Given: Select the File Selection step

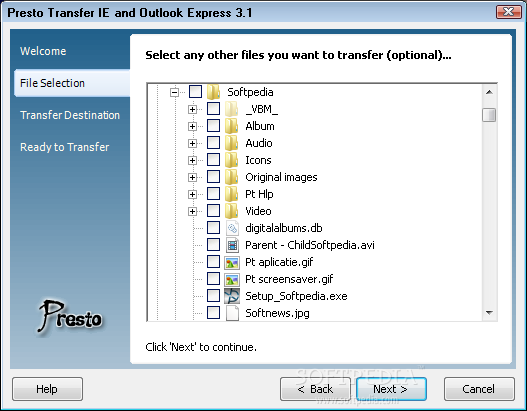Looking at the screenshot, I should click(72, 83).
